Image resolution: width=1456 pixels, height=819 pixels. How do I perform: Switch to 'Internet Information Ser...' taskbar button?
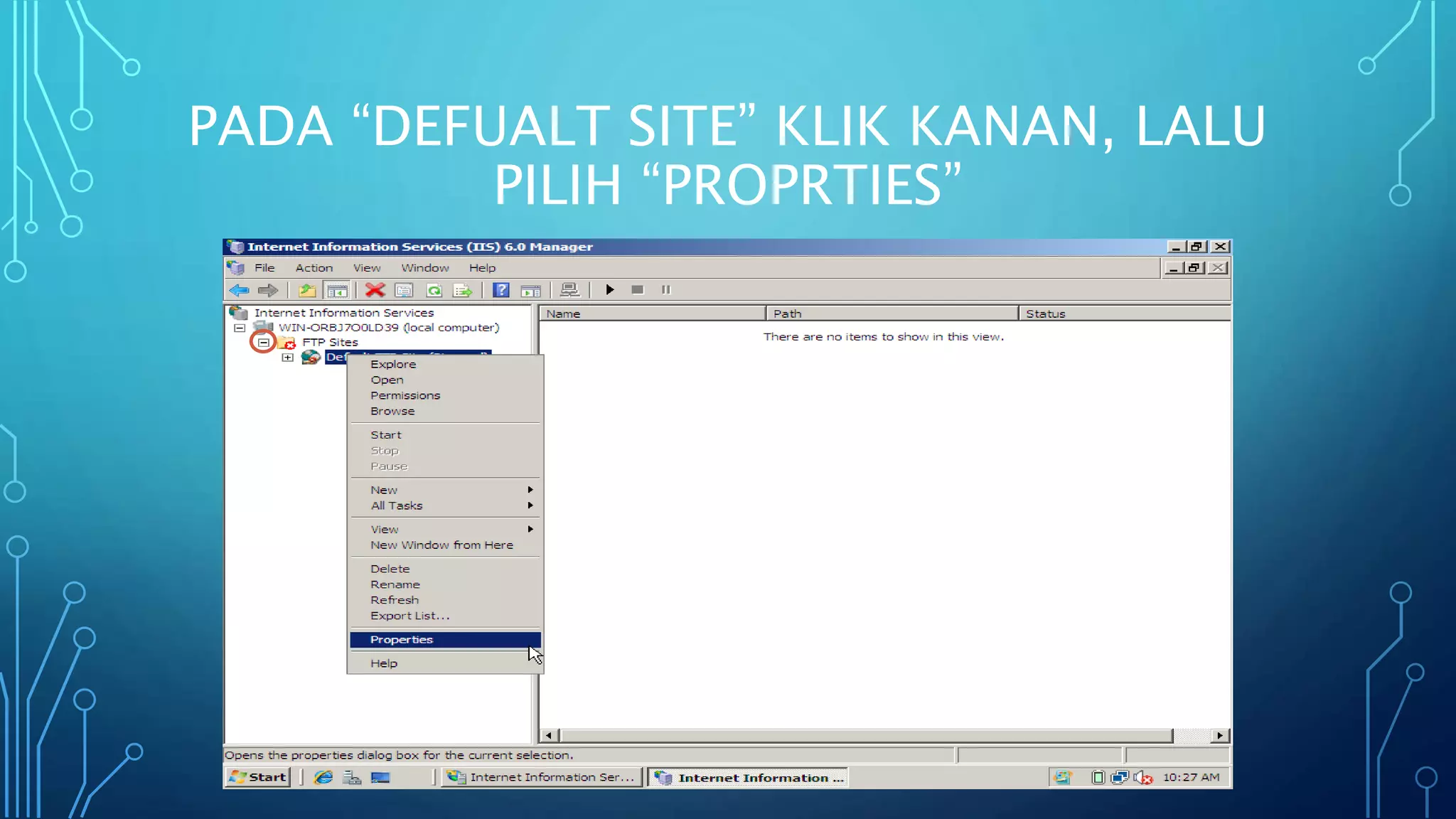pos(542,778)
